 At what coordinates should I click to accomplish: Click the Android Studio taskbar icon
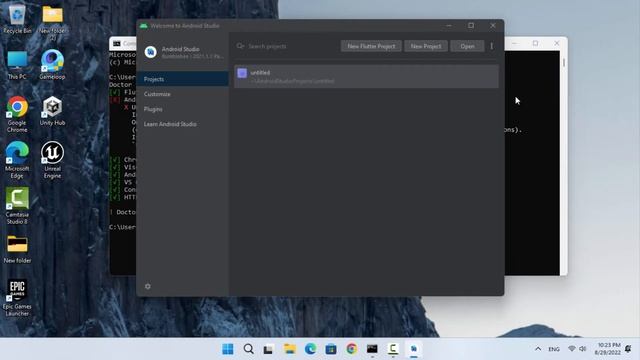tap(413, 349)
